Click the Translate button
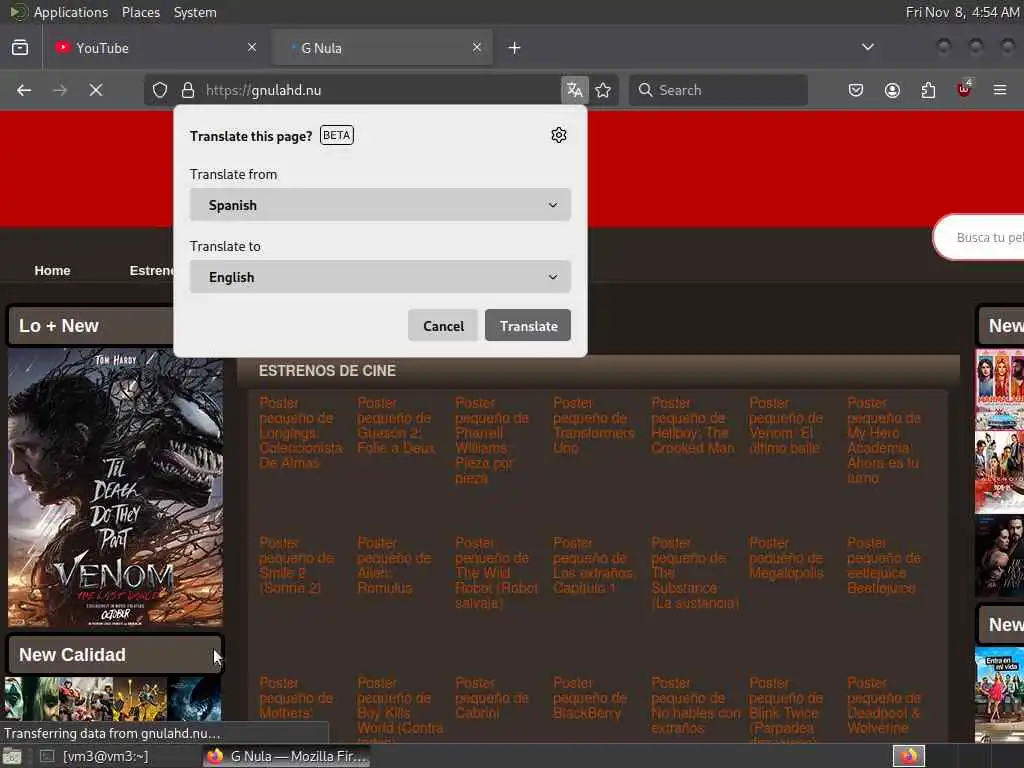 tap(528, 325)
